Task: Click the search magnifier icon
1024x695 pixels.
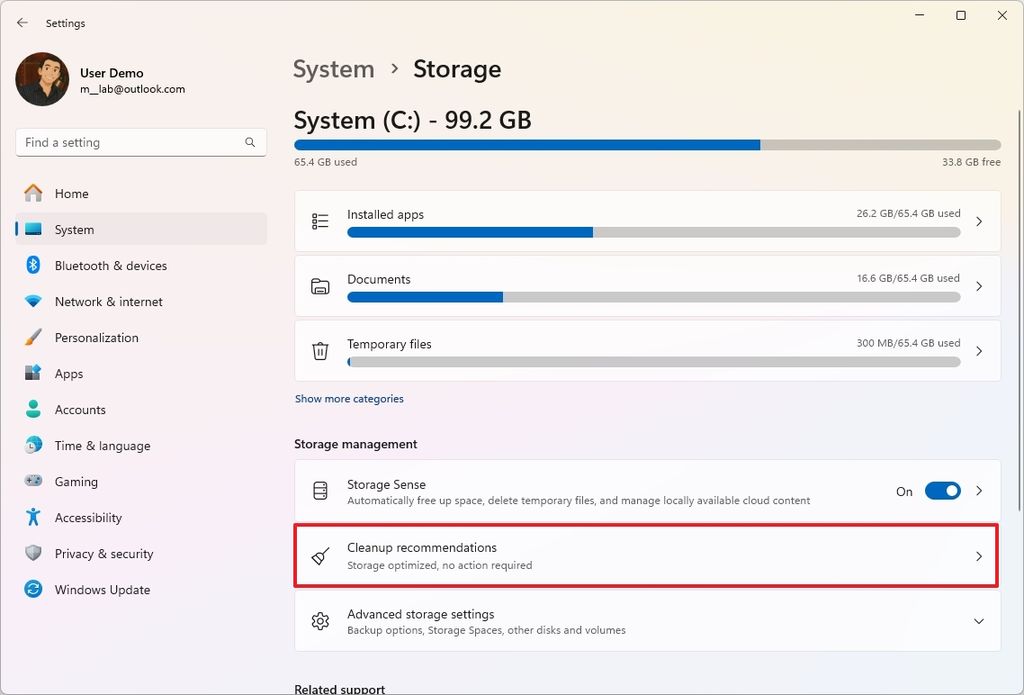Action: (x=250, y=142)
